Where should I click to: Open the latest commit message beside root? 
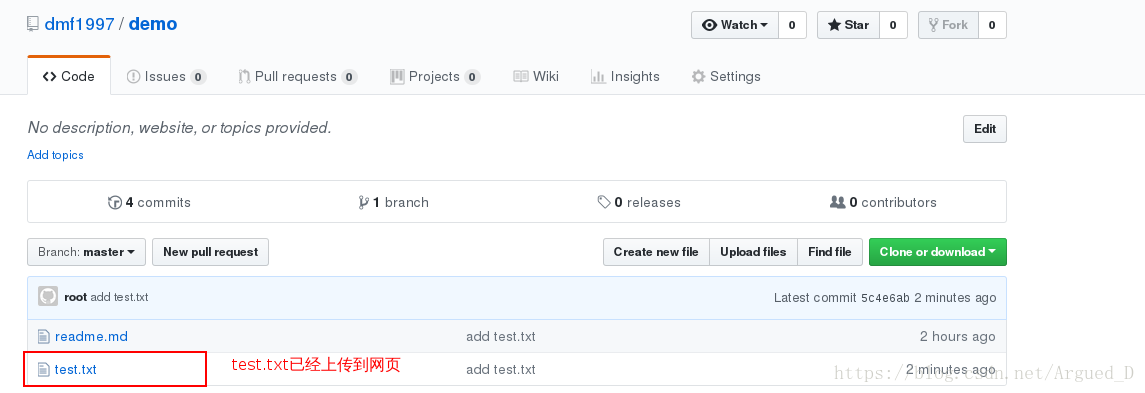pyautogui.click(x=120, y=297)
